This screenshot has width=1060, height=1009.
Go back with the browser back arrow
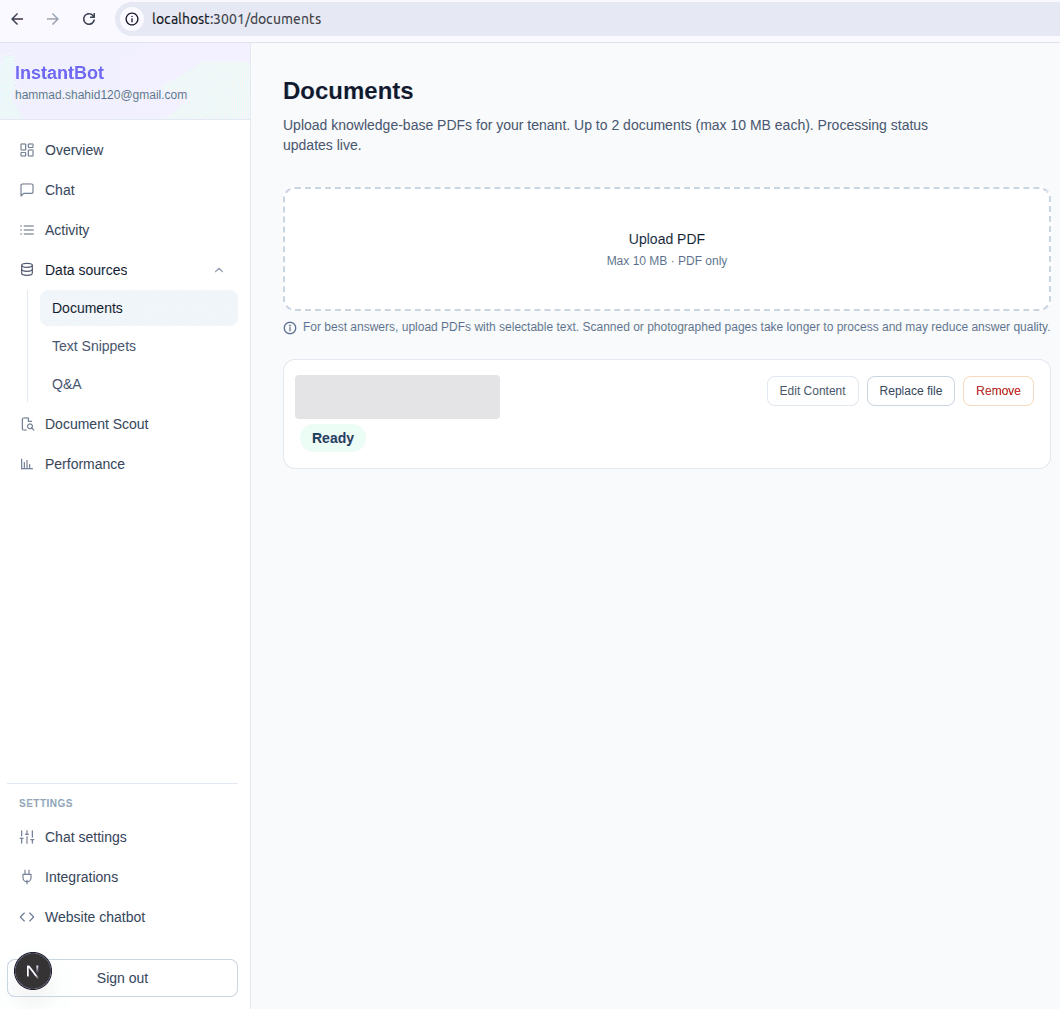pos(18,19)
